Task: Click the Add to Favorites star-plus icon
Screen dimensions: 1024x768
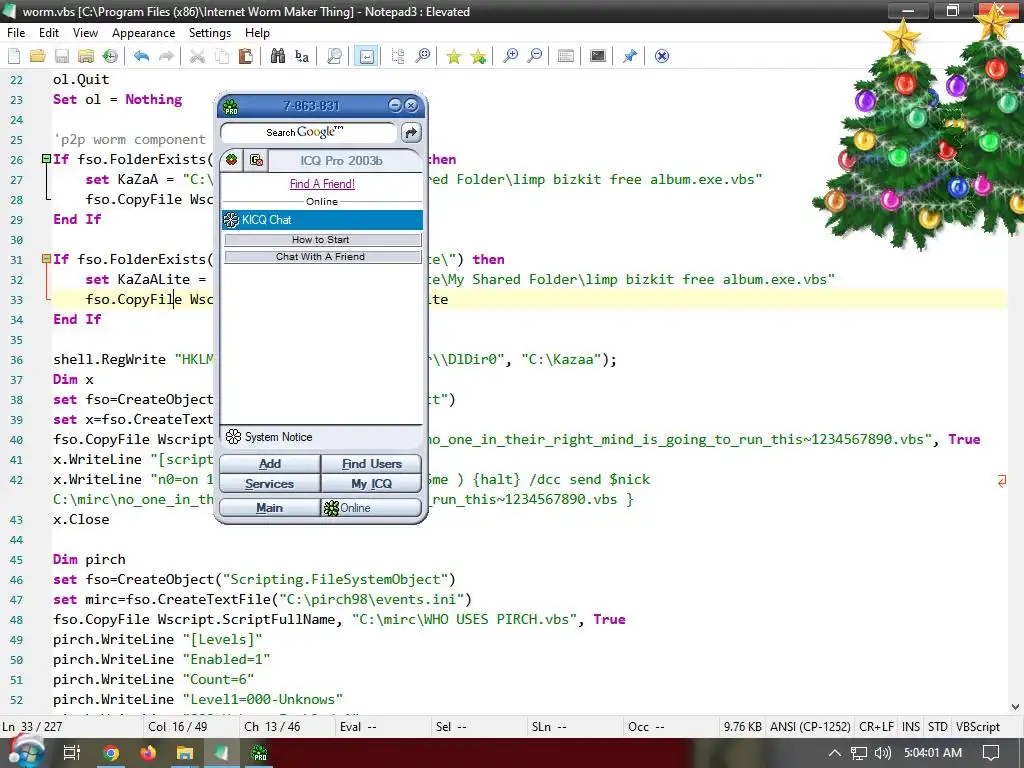Action: pyautogui.click(x=478, y=56)
